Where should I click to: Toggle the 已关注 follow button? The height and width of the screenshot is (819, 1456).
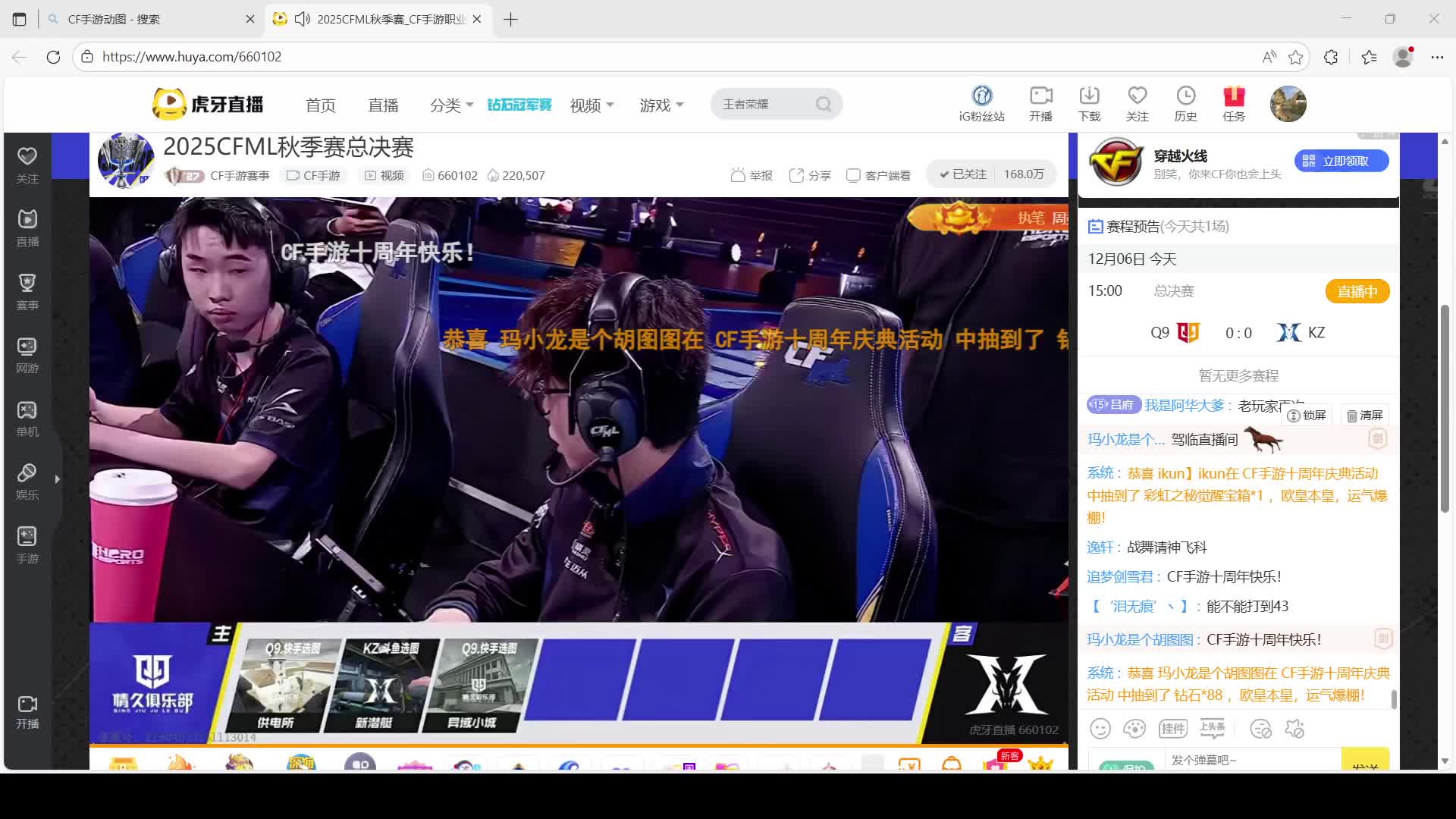click(963, 174)
